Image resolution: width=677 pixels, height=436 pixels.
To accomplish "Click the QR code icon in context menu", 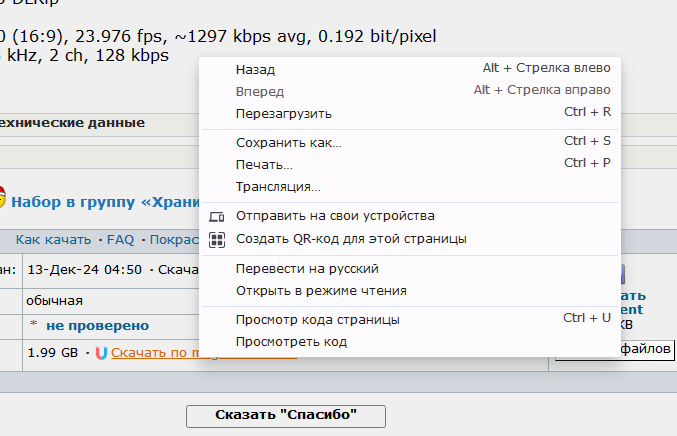I will pyautogui.click(x=217, y=239).
